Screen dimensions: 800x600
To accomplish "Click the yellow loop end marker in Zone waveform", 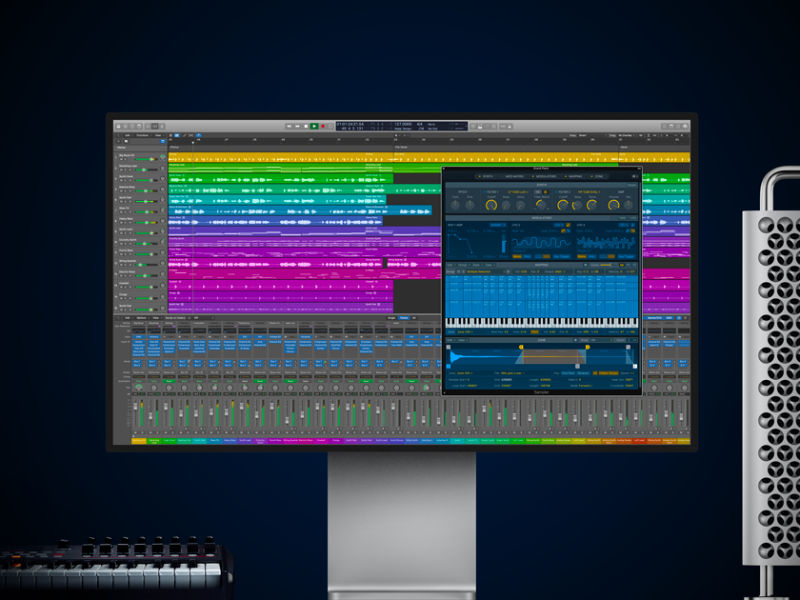I will click(x=588, y=347).
